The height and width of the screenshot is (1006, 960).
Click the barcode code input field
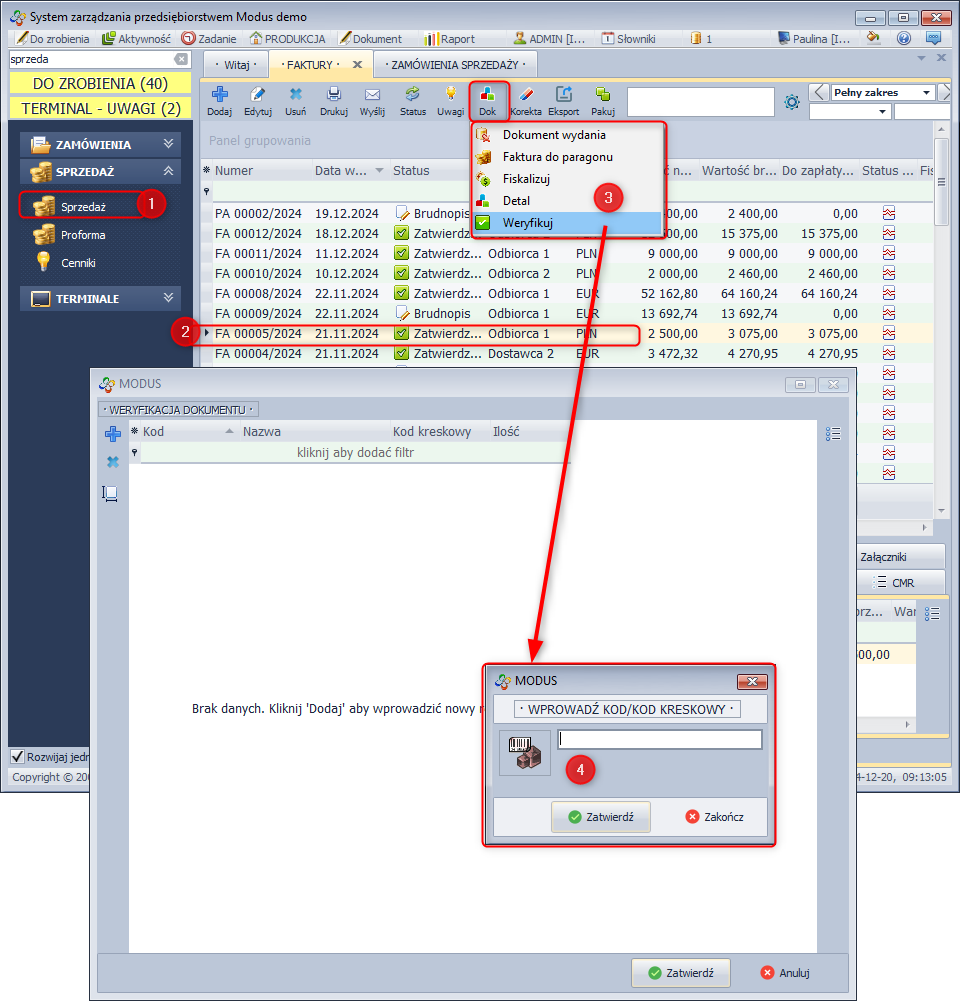(x=660, y=739)
